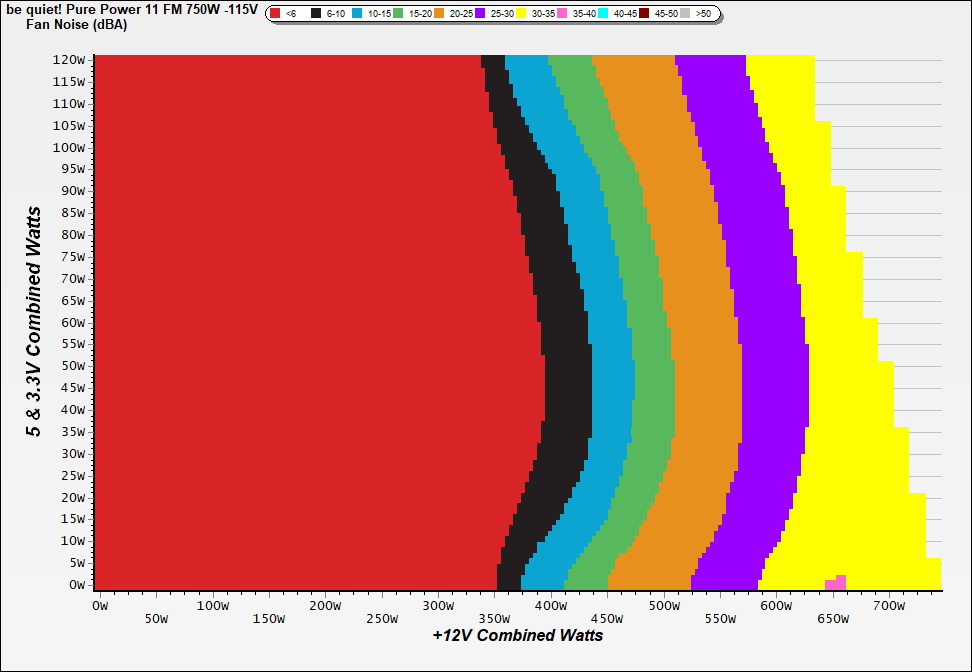Click the purple 25-30 legend swatch
Screen dimensions: 972x672
pyautogui.click(x=480, y=14)
